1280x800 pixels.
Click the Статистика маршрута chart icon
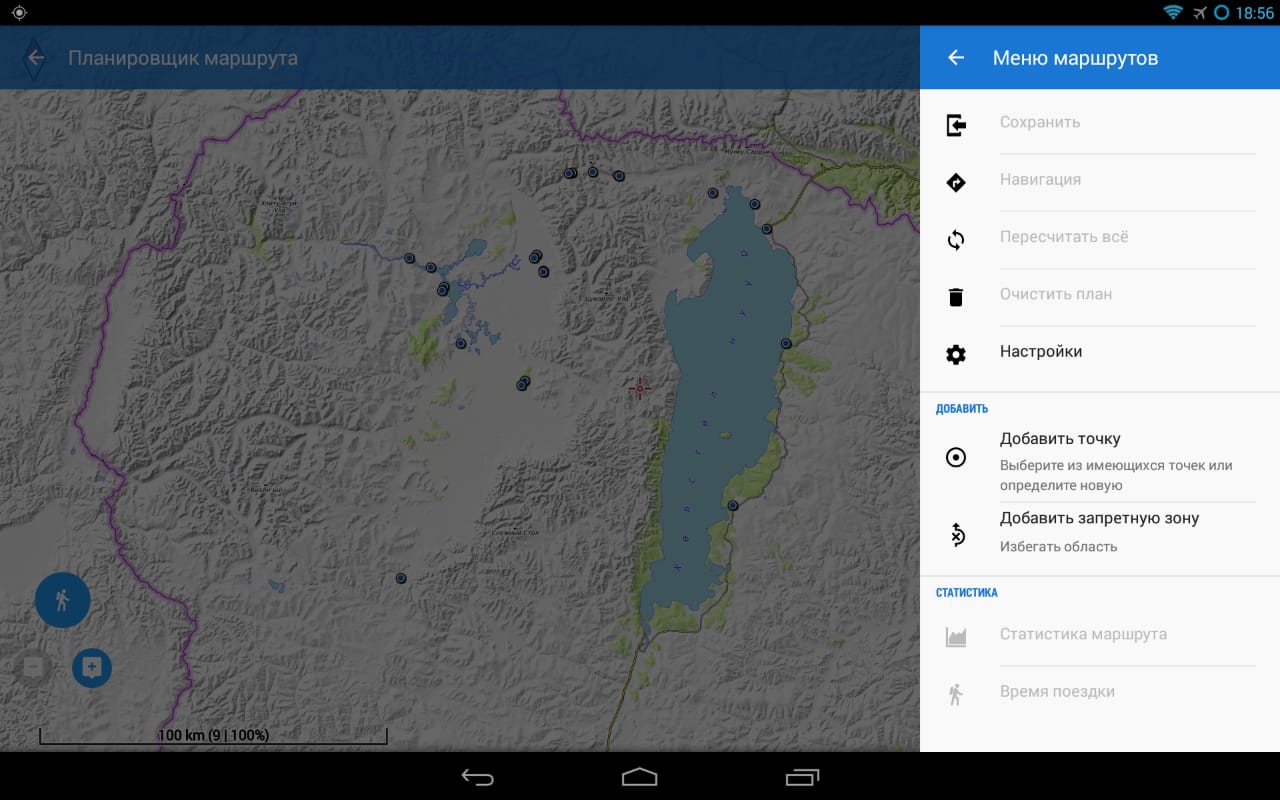(956, 637)
